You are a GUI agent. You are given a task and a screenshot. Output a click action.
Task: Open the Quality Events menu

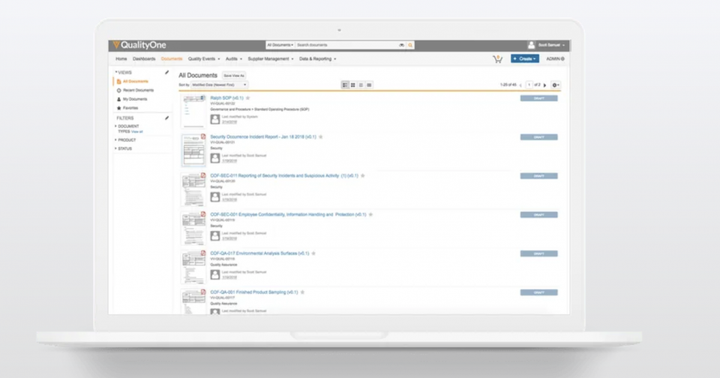tap(204, 59)
